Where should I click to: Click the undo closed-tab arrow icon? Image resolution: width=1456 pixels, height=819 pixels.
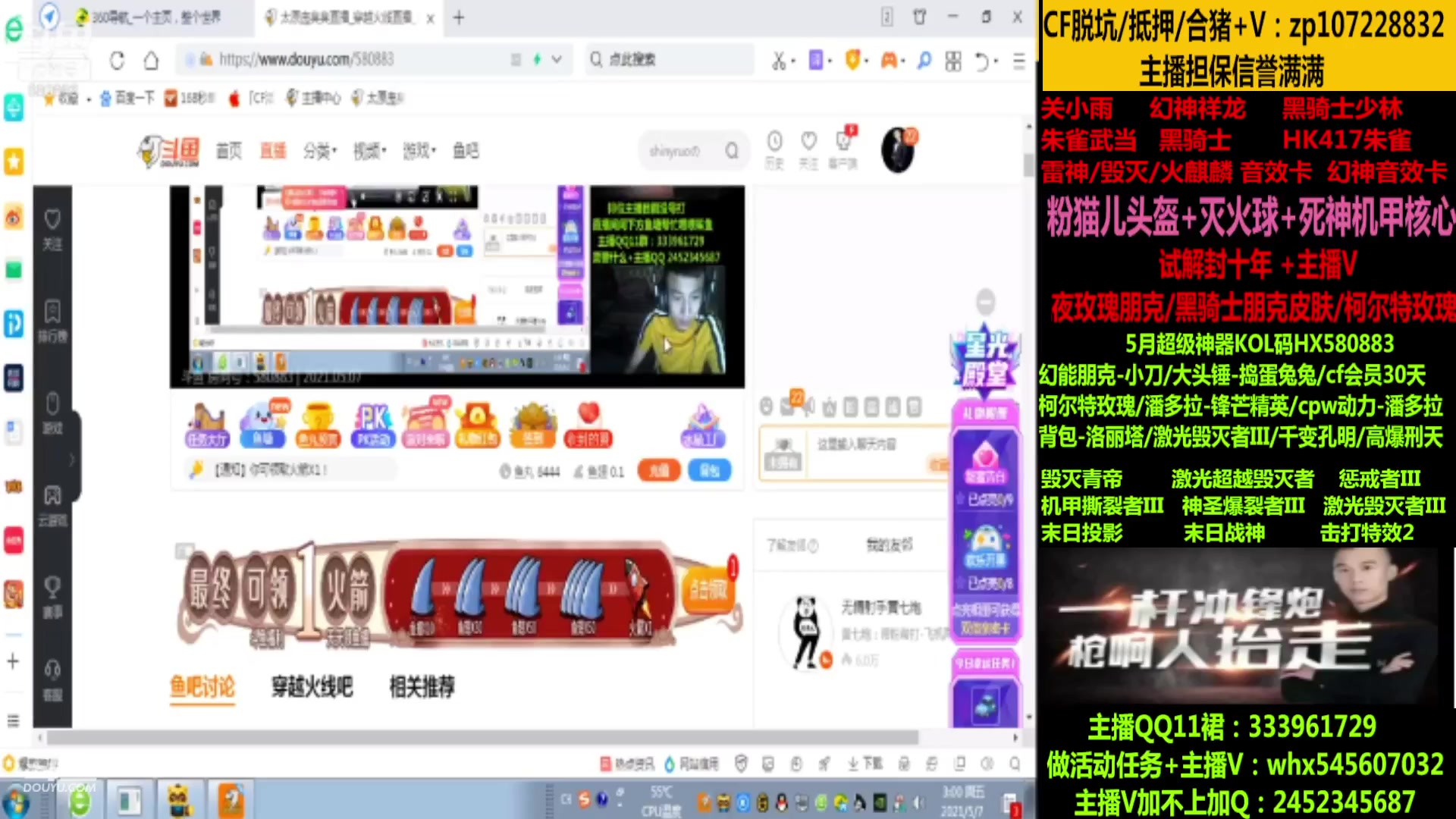click(981, 61)
